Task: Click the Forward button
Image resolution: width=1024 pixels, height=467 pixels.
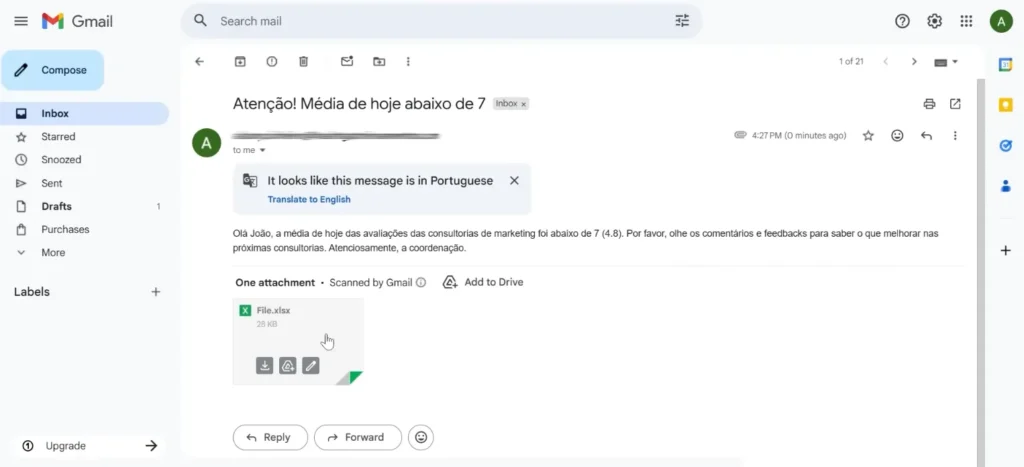Action: pos(357,438)
